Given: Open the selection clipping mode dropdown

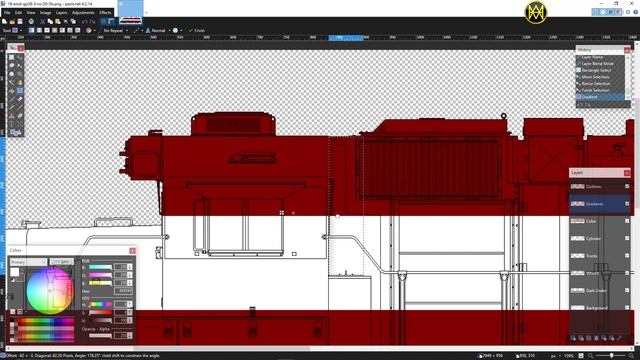Looking at the screenshot, I should (x=178, y=30).
